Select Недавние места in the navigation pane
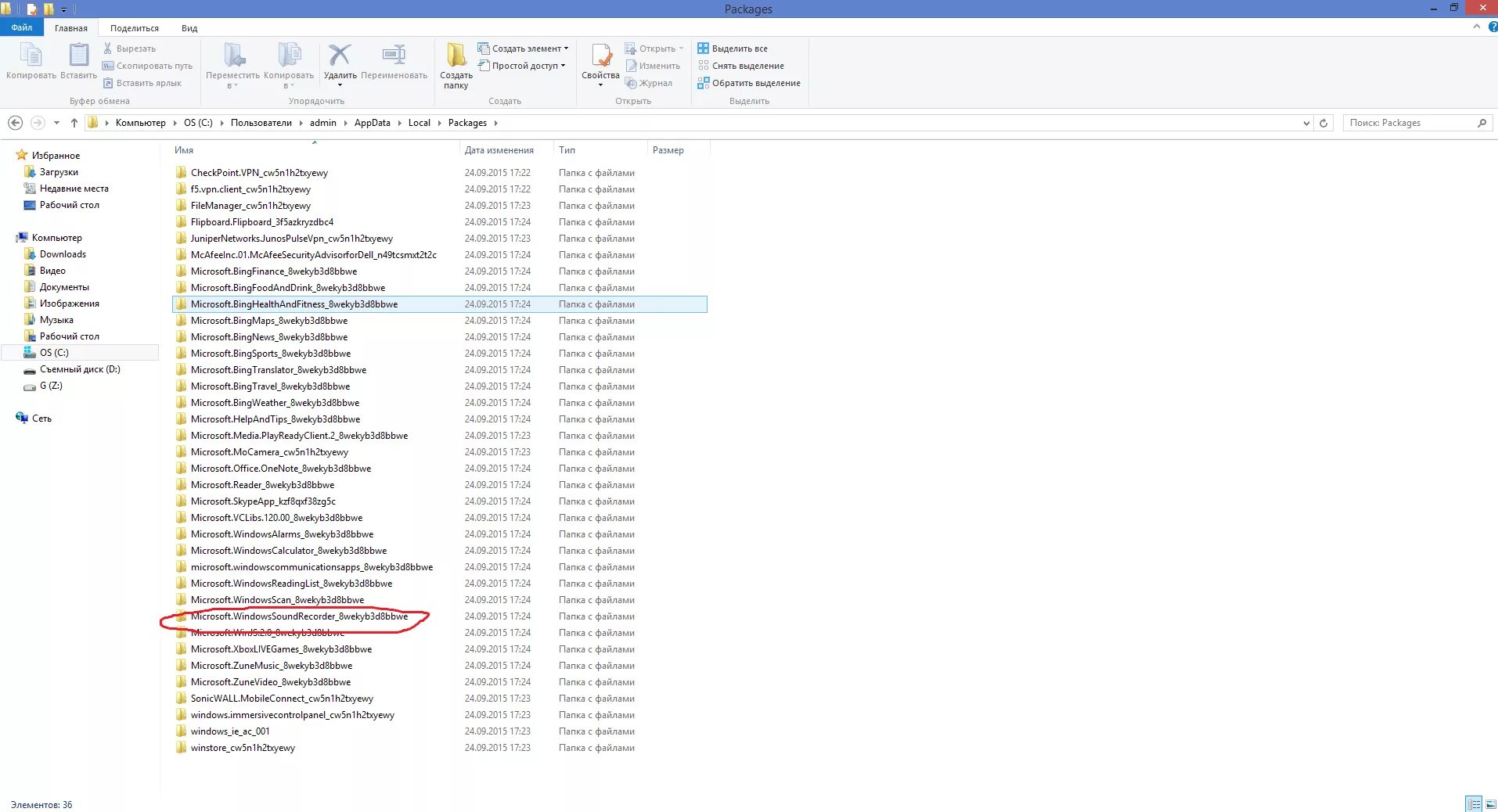 (x=74, y=189)
